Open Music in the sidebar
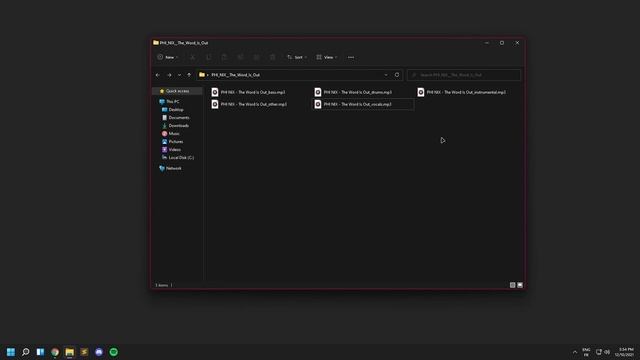This screenshot has width=640, height=360. [x=174, y=133]
